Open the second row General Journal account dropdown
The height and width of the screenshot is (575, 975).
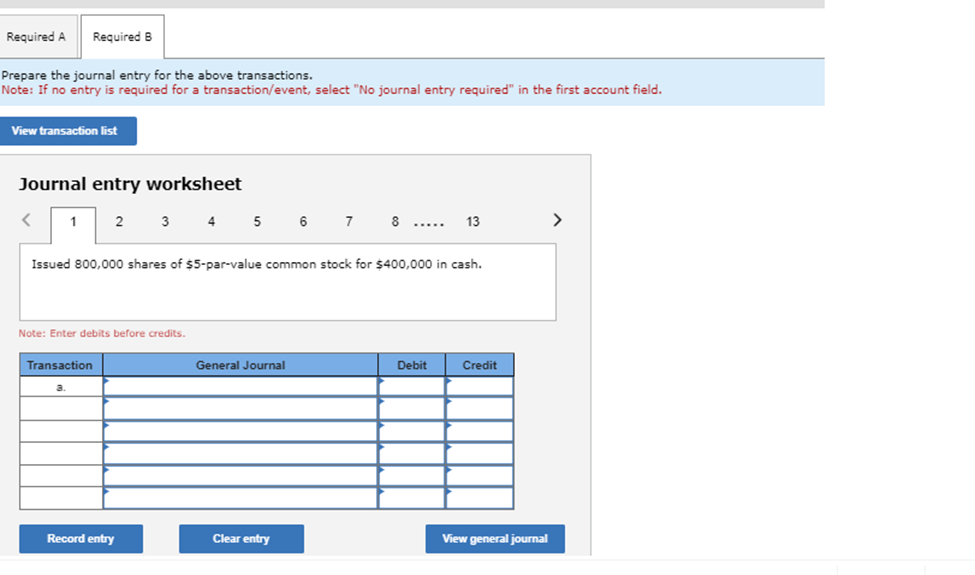tap(241, 409)
